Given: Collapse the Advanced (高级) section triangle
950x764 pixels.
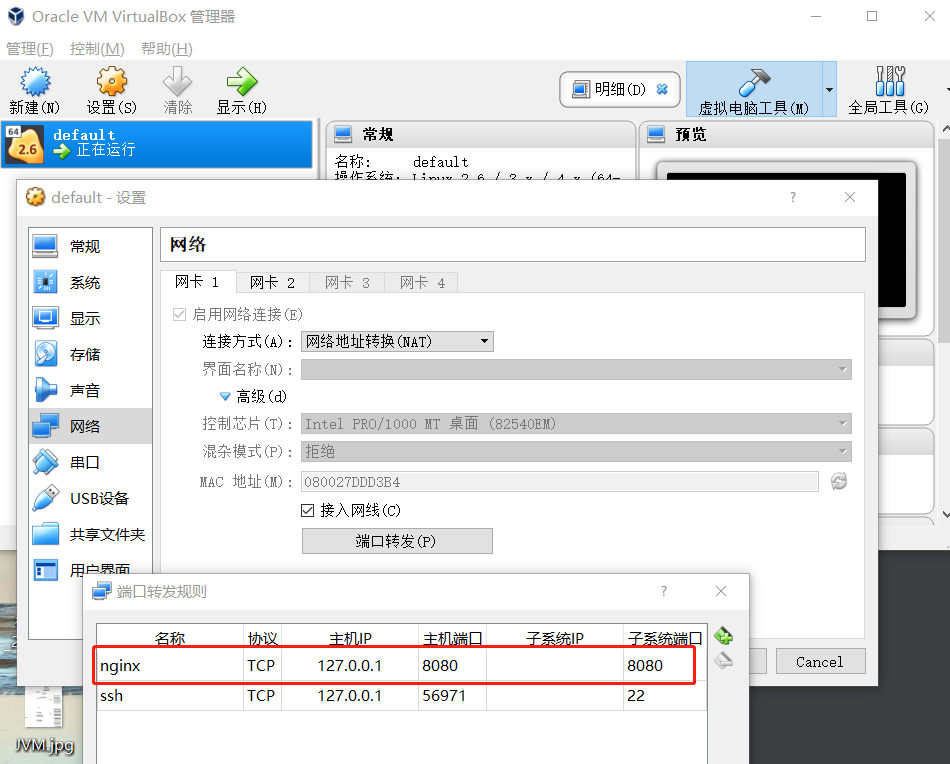Looking at the screenshot, I should [225, 396].
